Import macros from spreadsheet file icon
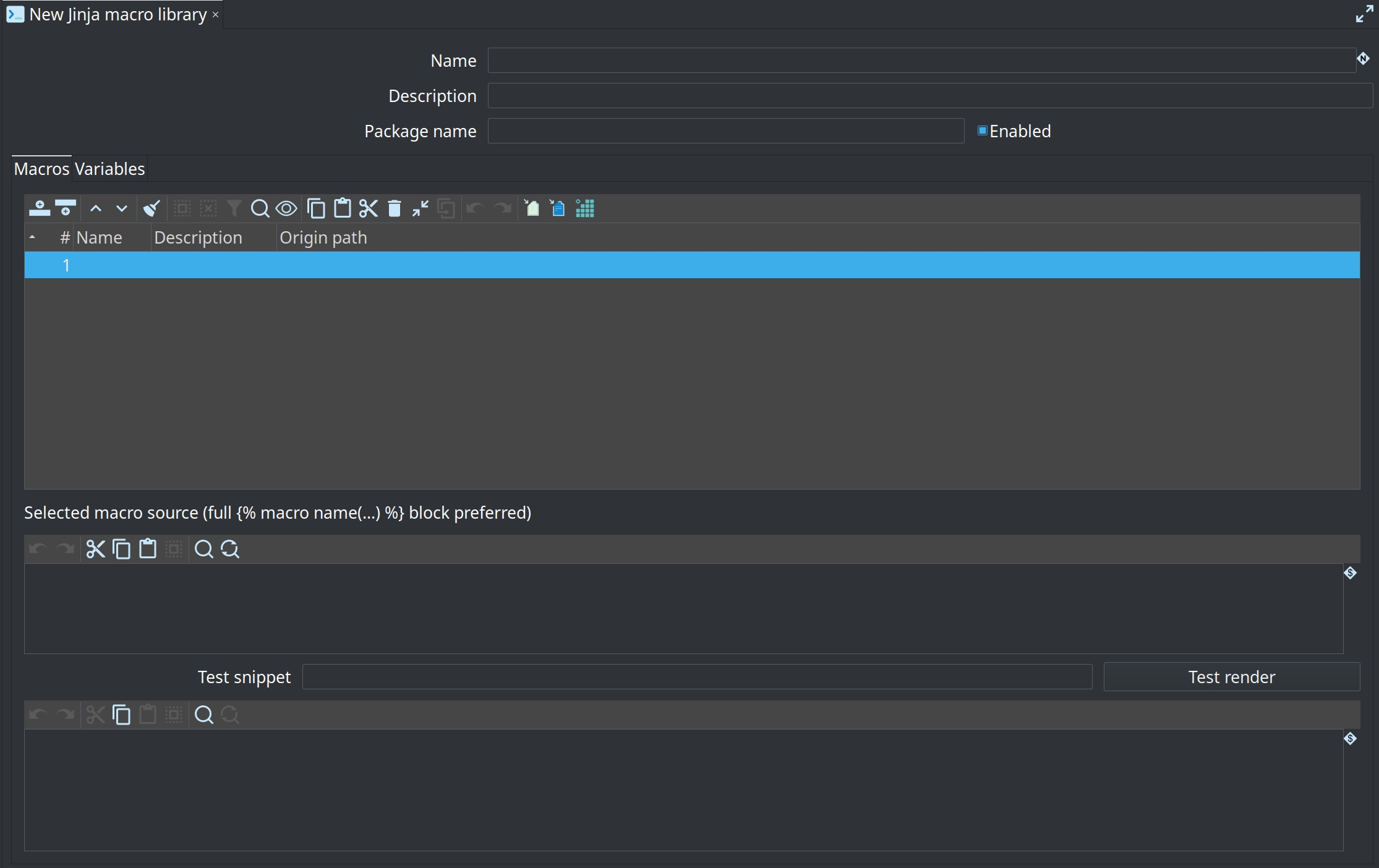The image size is (1379, 868). point(532,208)
